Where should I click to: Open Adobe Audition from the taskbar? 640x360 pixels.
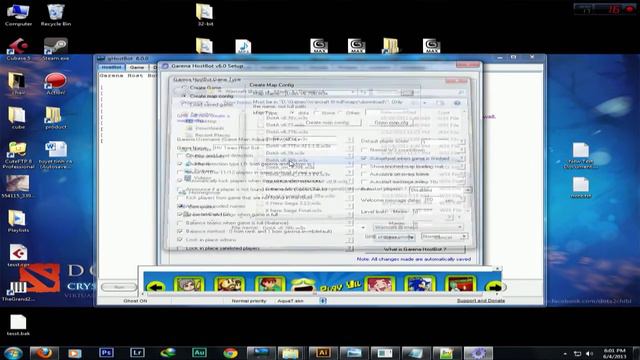199,353
